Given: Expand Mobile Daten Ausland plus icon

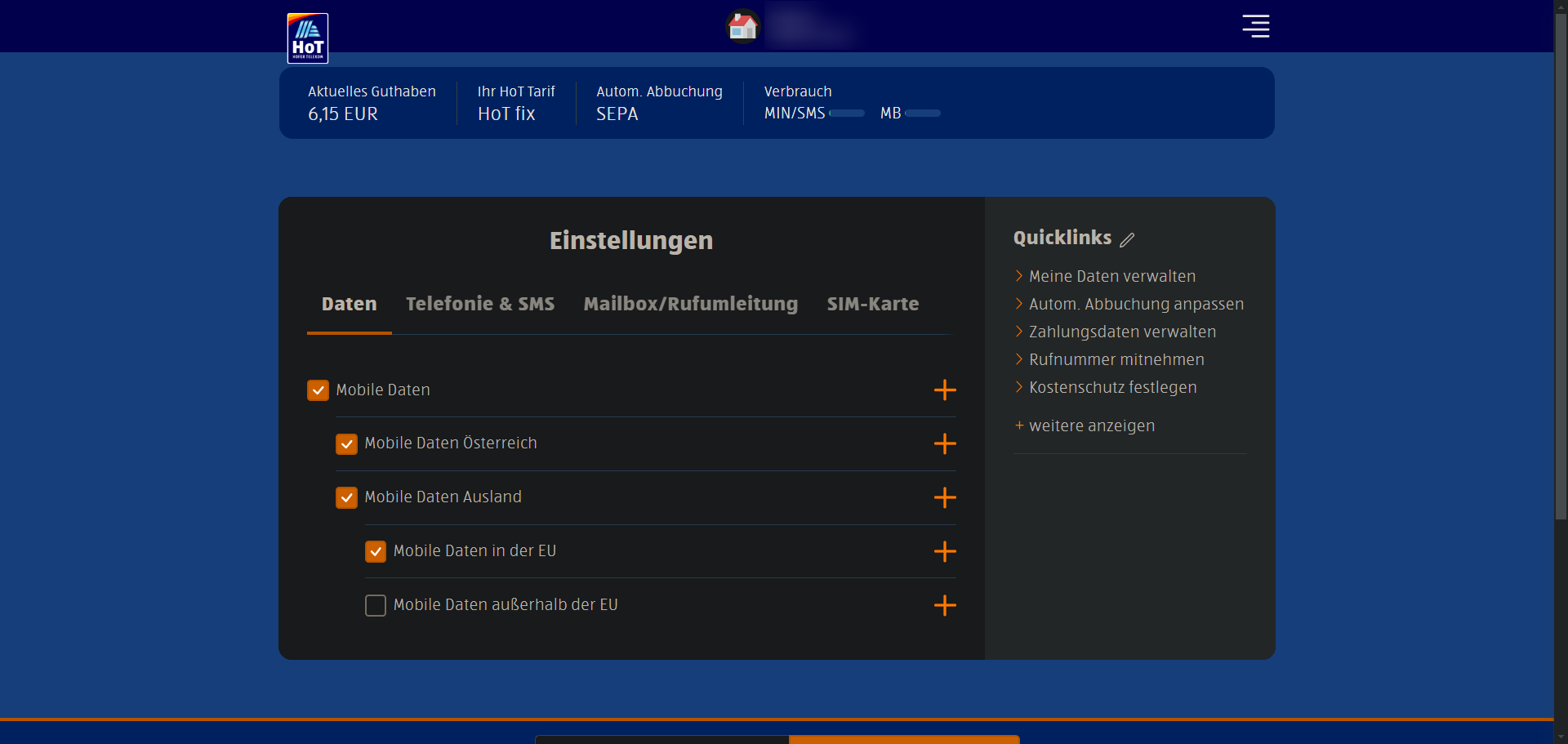Looking at the screenshot, I should pos(945,497).
